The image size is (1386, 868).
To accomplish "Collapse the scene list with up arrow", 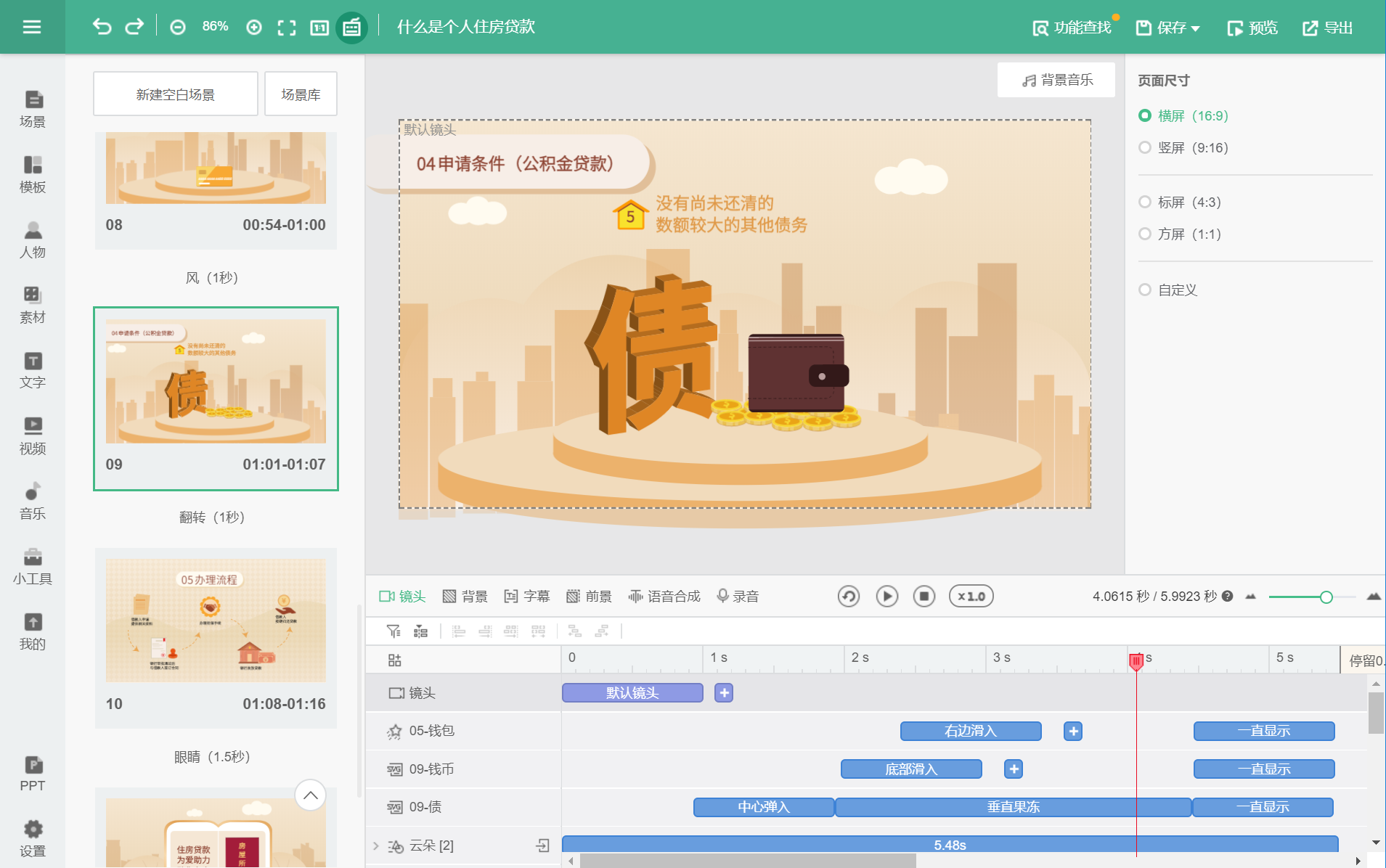I will pyautogui.click(x=310, y=795).
